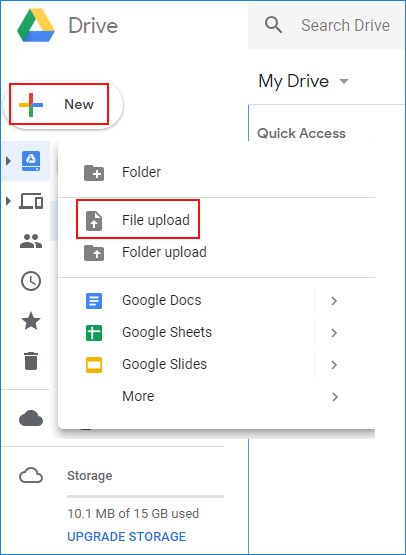Open Starred star icon
The image size is (406, 555).
(31, 321)
